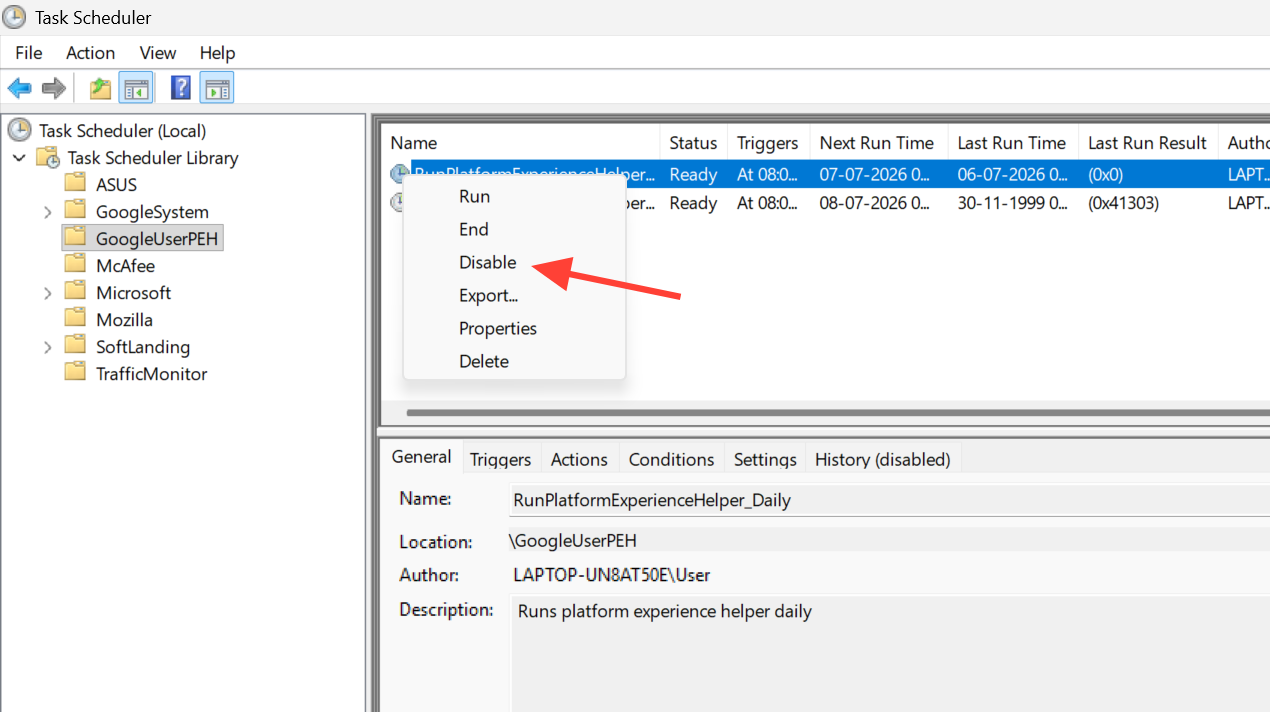Click the Forward arrow toolbar icon
This screenshot has width=1270, height=712.
(x=53, y=88)
